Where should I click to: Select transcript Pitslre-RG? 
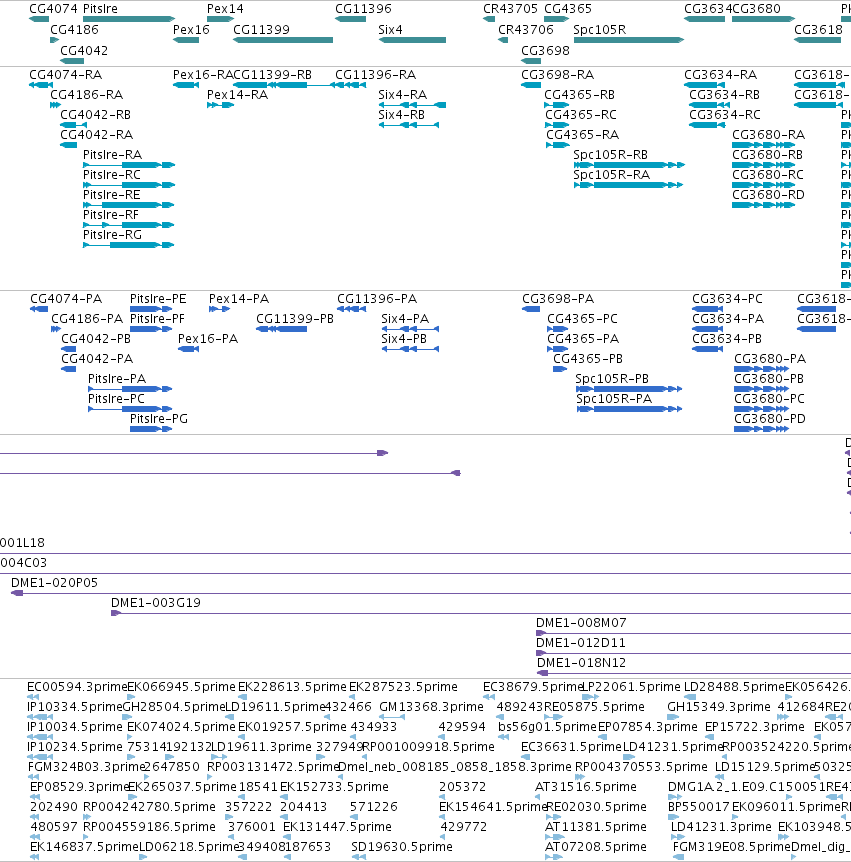click(x=129, y=245)
